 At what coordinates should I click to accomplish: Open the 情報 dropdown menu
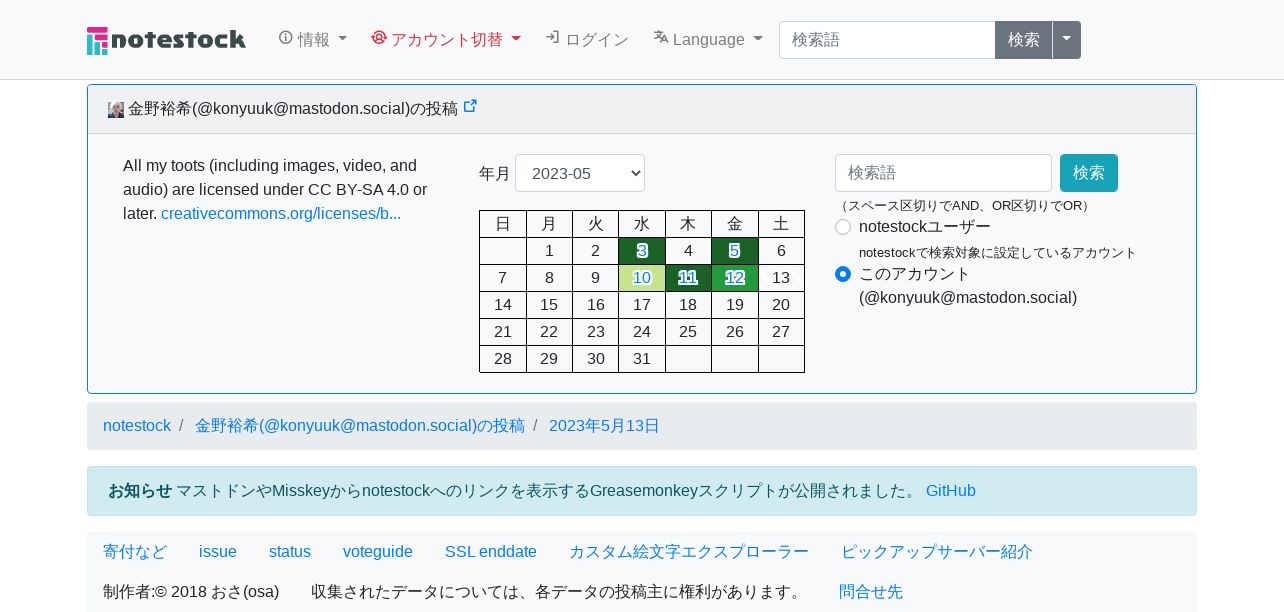tap(313, 39)
